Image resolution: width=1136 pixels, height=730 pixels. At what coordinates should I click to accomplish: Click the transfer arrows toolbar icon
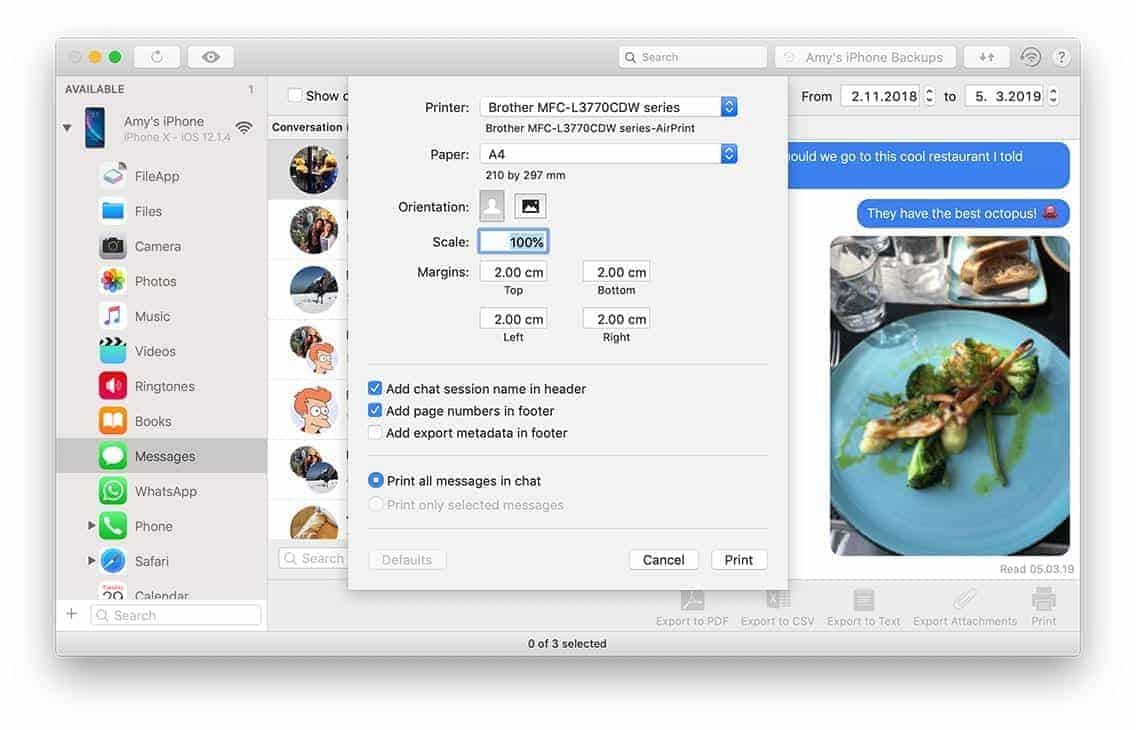coord(986,57)
